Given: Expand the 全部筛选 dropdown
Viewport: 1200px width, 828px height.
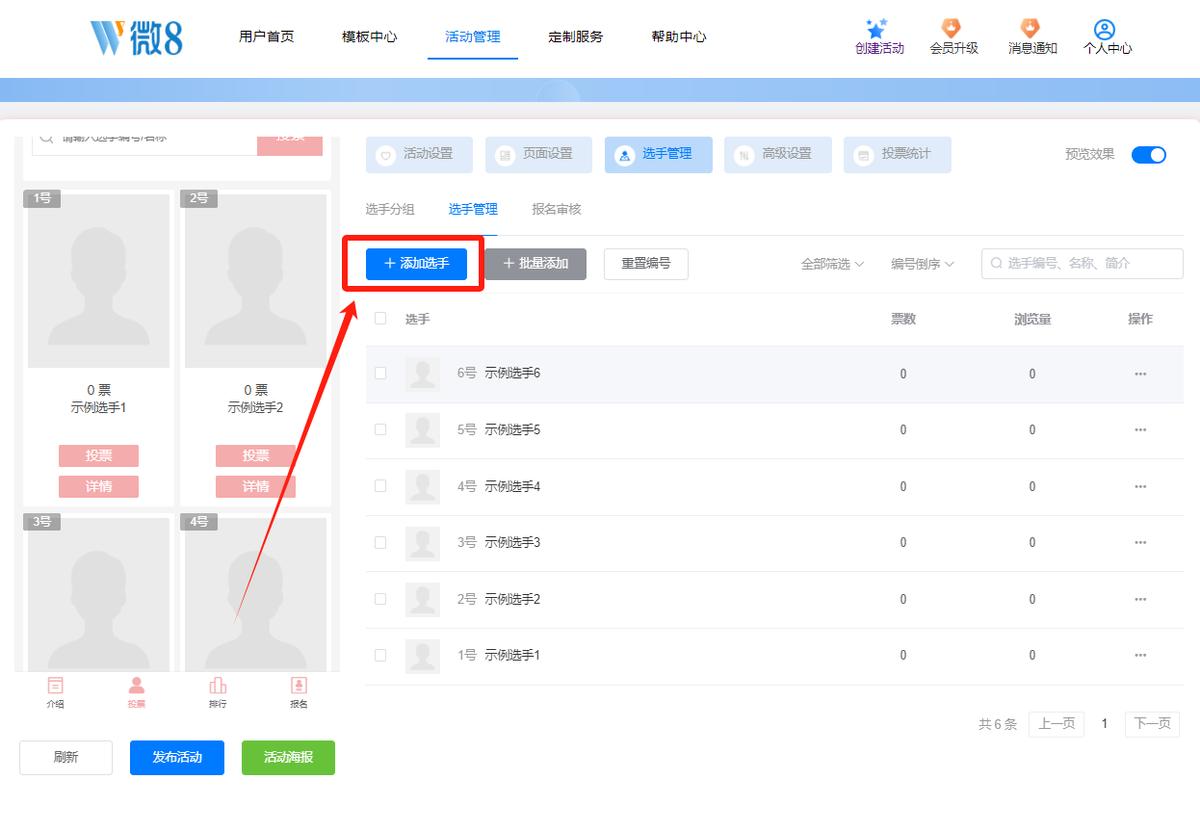Looking at the screenshot, I should point(832,264).
